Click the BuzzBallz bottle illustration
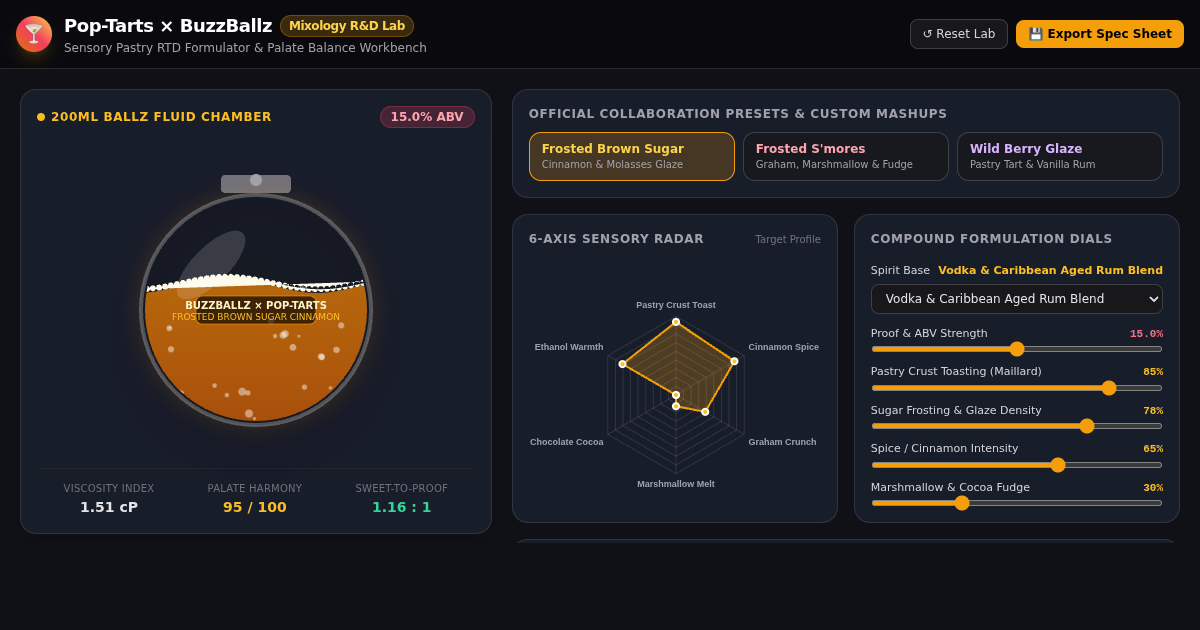The width and height of the screenshot is (1200, 630). (256, 300)
